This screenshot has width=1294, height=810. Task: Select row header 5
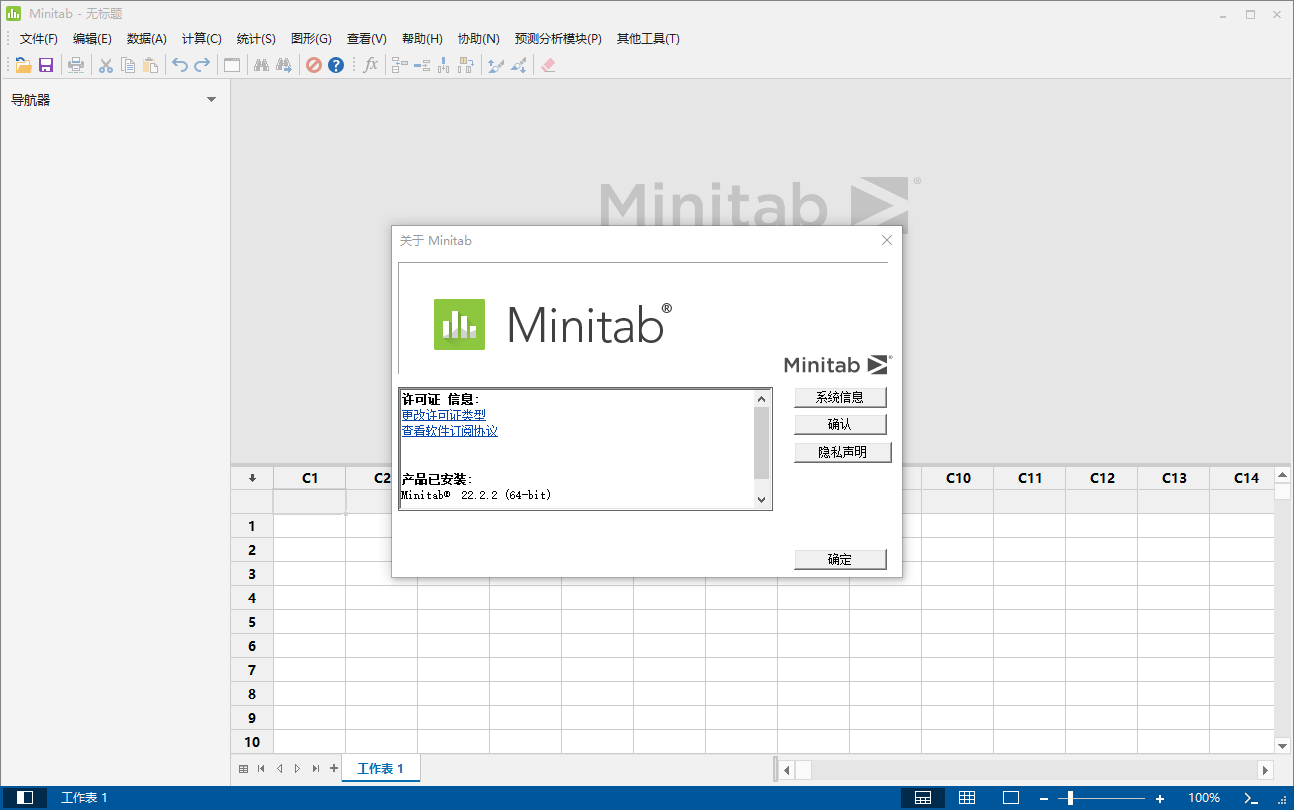click(252, 622)
